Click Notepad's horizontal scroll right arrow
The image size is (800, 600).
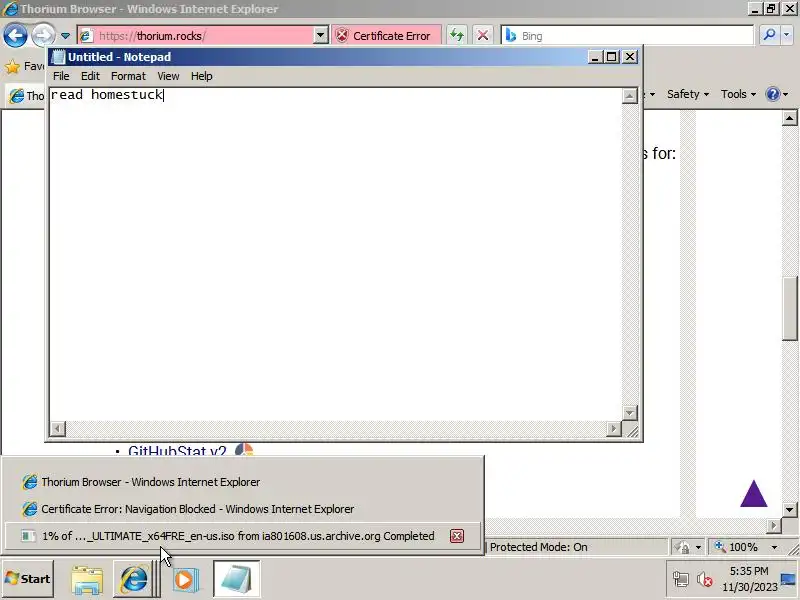[614, 429]
